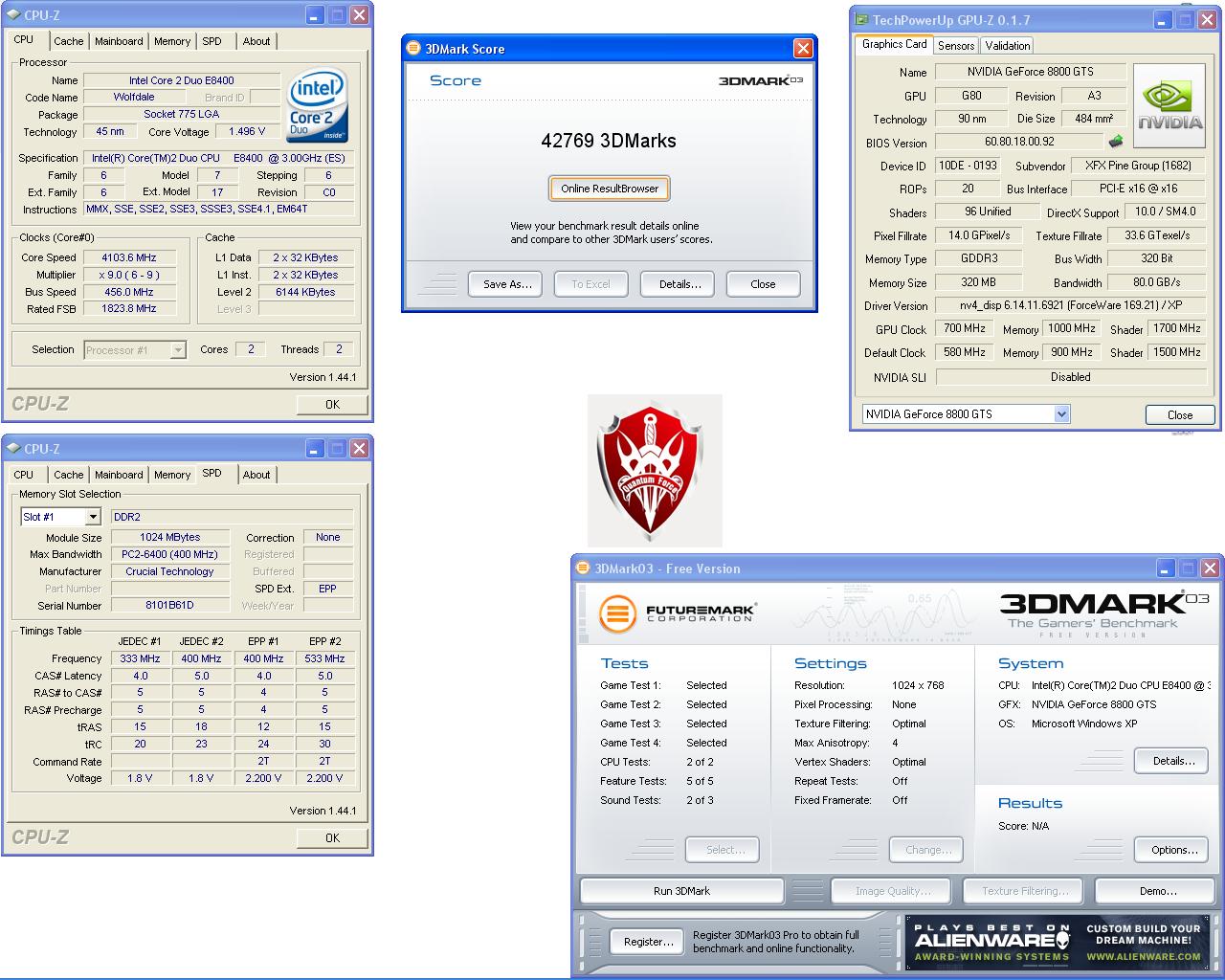Screen dimensions: 1225x980
Task: Open About tab in bottom CPU-Z window
Action: (x=256, y=475)
